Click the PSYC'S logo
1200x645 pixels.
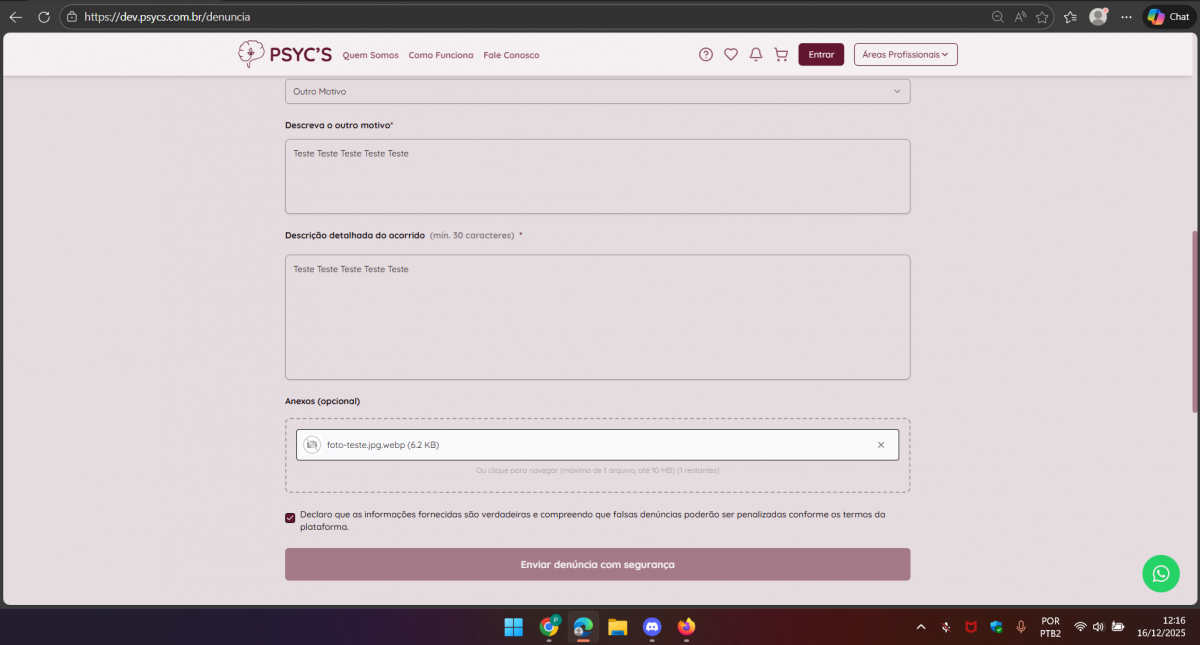click(285, 54)
